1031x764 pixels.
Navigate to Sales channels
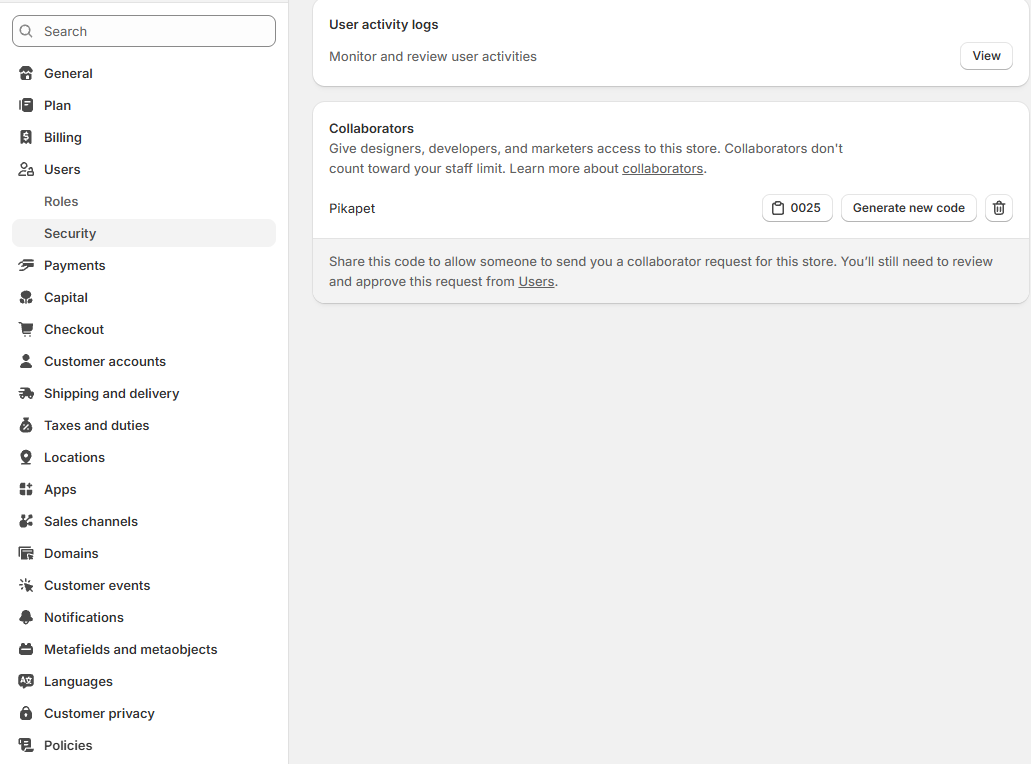[143, 521]
